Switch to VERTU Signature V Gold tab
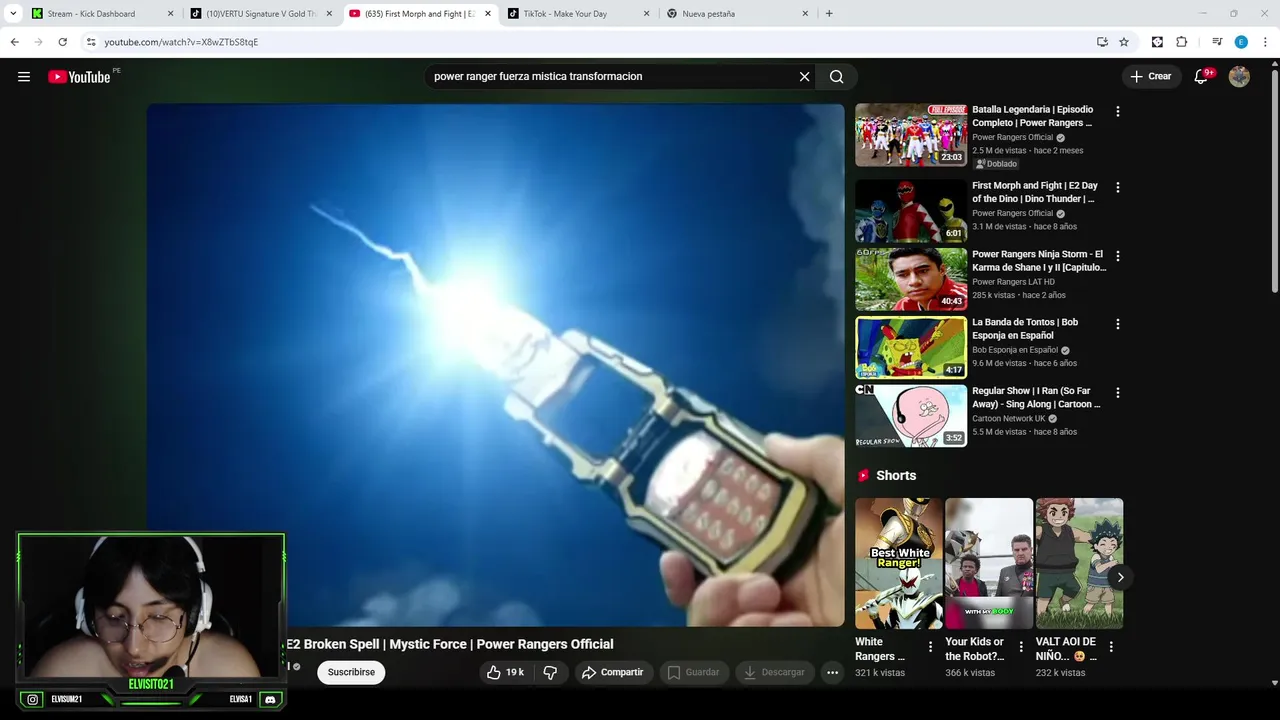1280x720 pixels. point(260,14)
